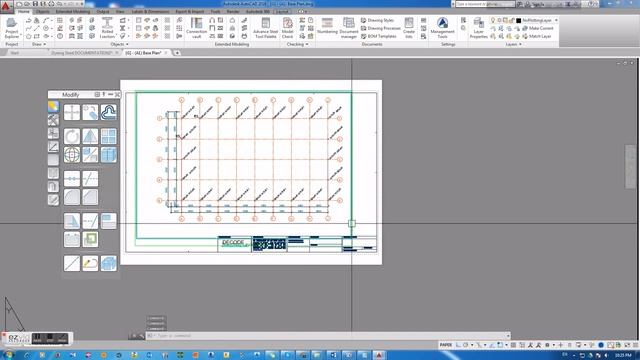The width and height of the screenshot is (640, 360).
Task: Click the black layer color swatch
Action: [519, 20]
